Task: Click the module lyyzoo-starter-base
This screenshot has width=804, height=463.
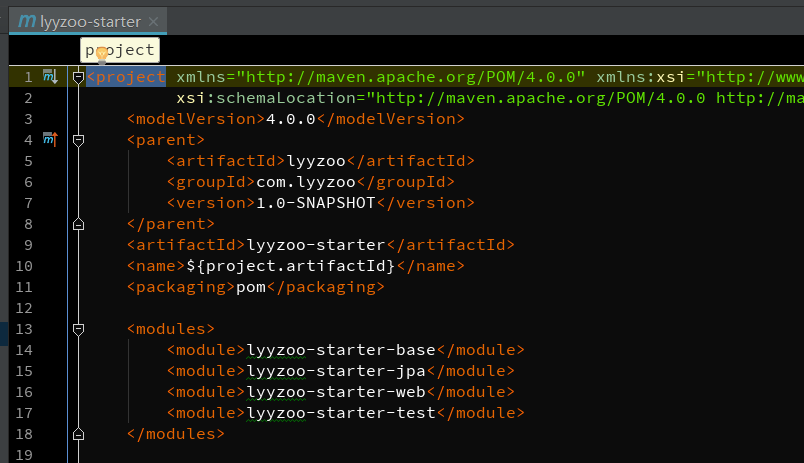Action: pyautogui.click(x=341, y=350)
